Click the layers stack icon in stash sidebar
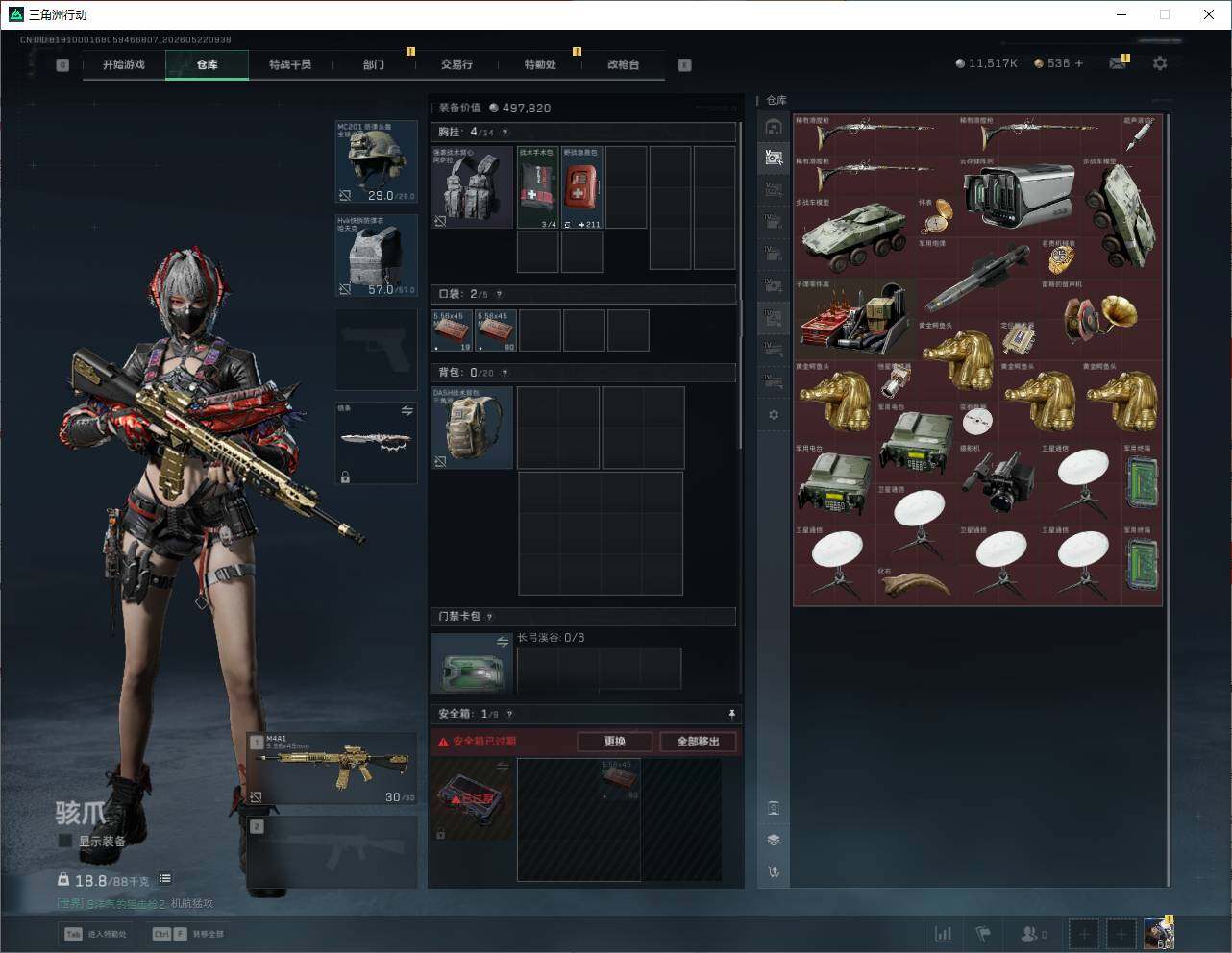Screen dimensions: 1232x953 pos(774,840)
